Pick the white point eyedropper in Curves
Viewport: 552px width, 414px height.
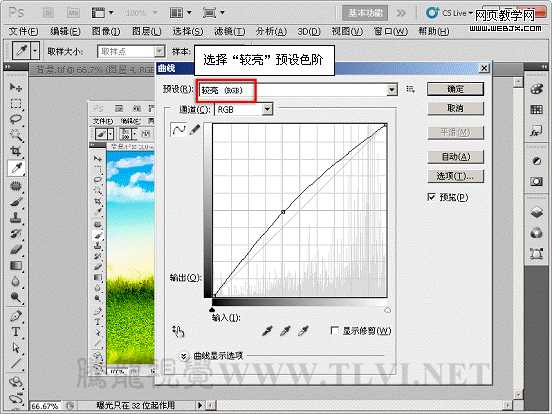click(x=303, y=331)
